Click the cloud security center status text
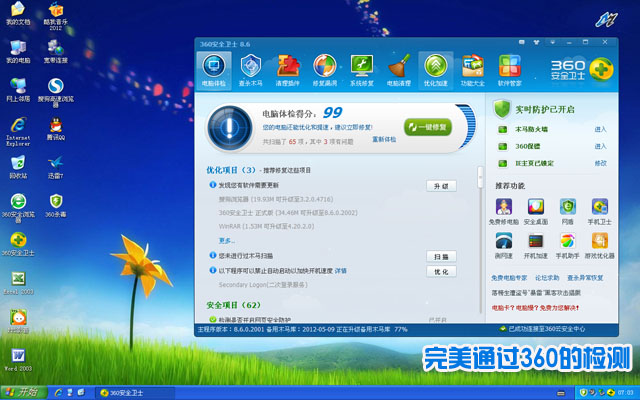This screenshot has width=640, height=400. pyautogui.click(x=547, y=329)
